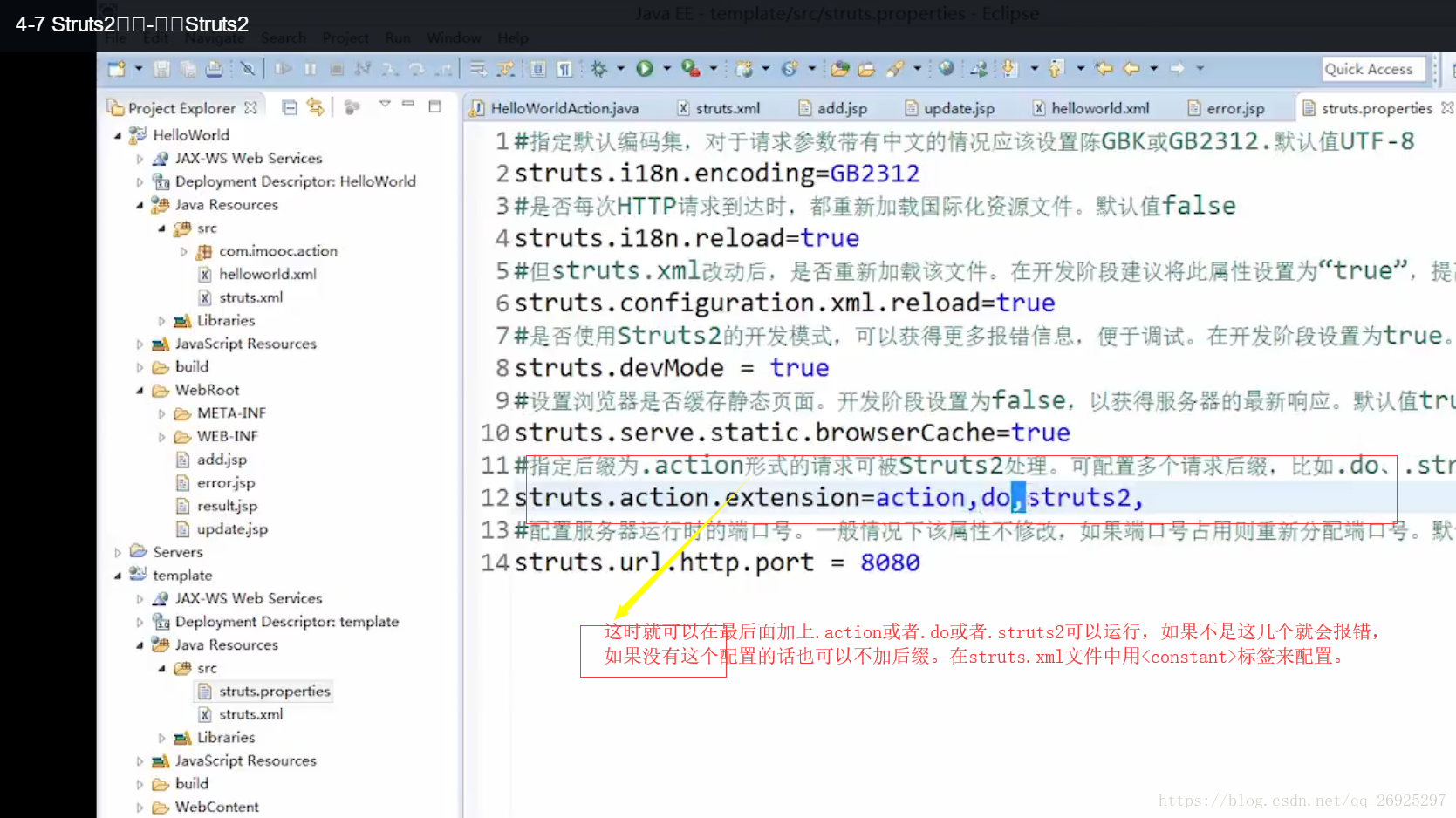The width and height of the screenshot is (1456, 818).
Task: Click the Next Annotation icon
Action: [x=1009, y=68]
